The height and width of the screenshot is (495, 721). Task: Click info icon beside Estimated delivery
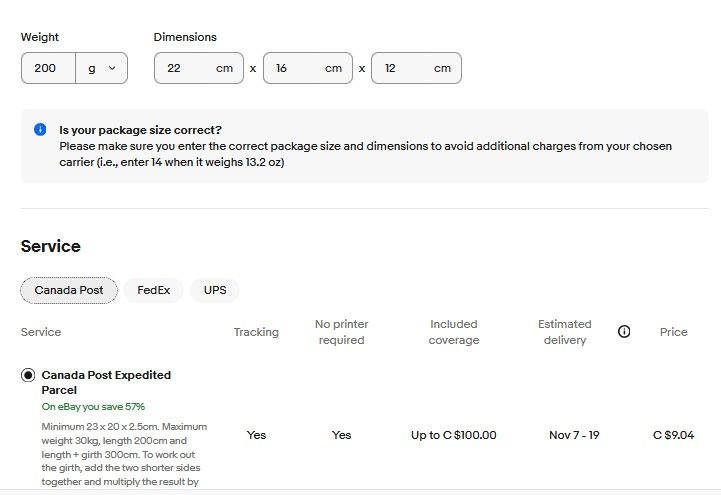click(624, 332)
